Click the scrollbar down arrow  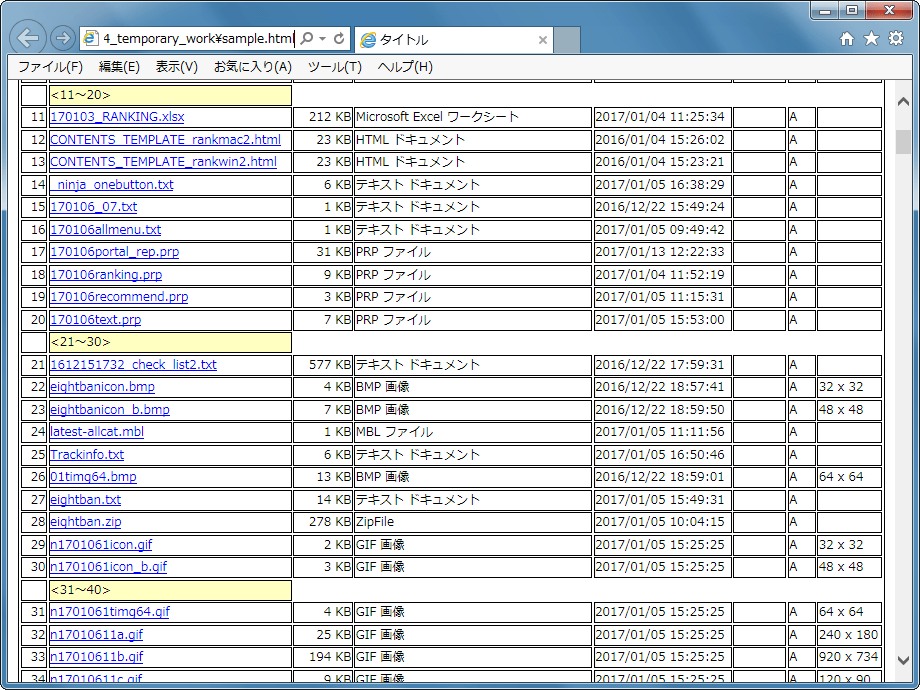coord(904,661)
